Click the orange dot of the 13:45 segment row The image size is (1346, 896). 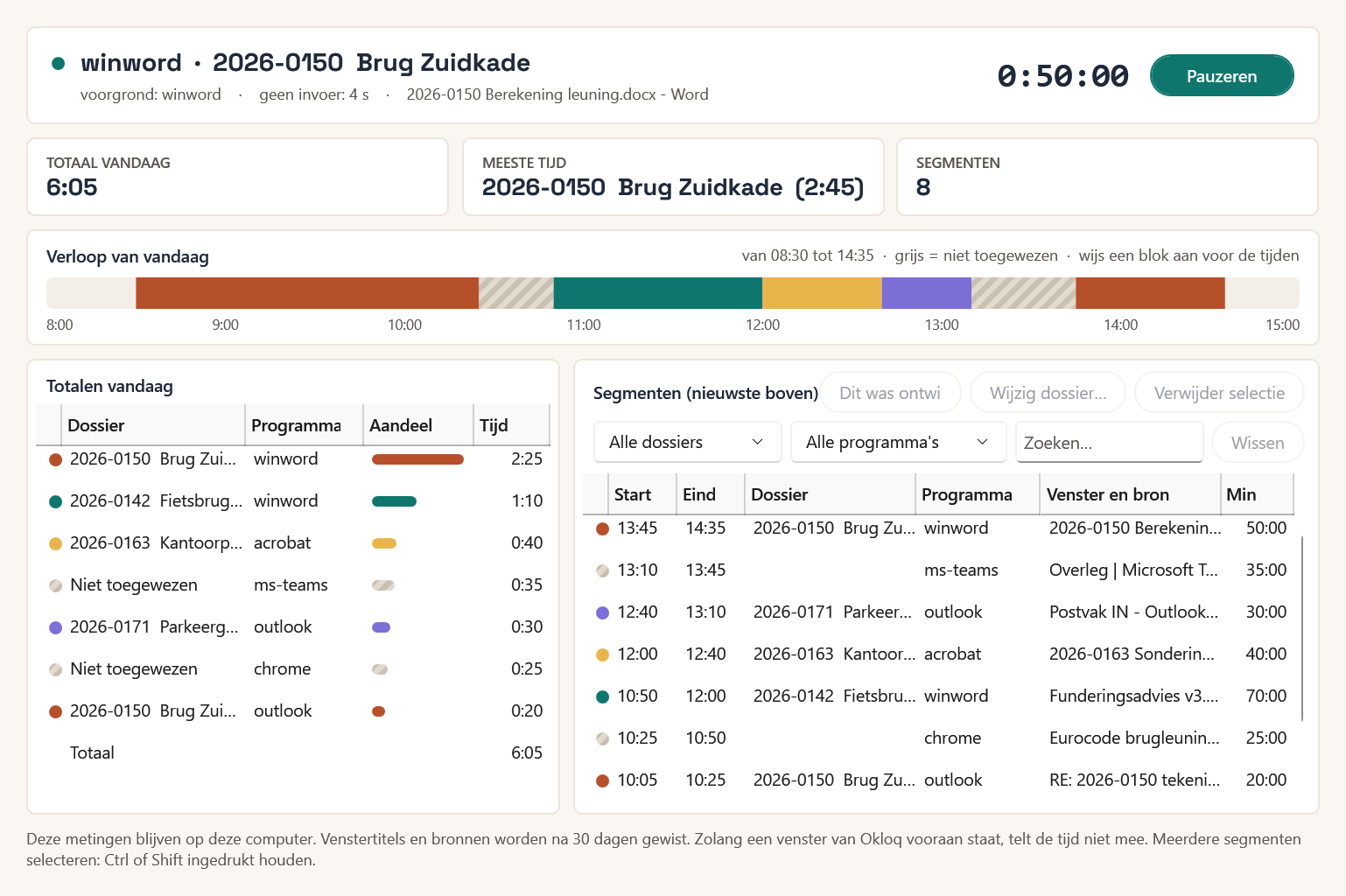click(x=602, y=528)
